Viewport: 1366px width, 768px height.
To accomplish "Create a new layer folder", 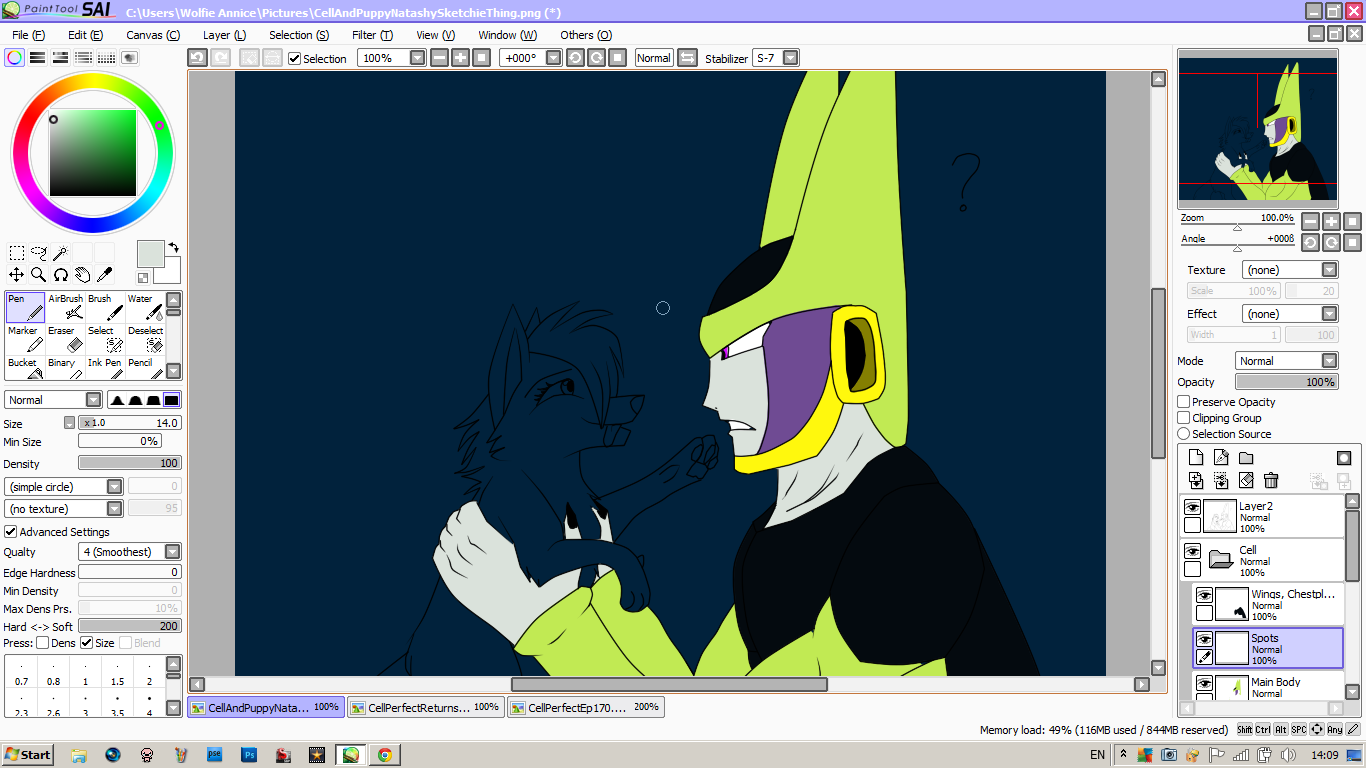I will pyautogui.click(x=1246, y=458).
